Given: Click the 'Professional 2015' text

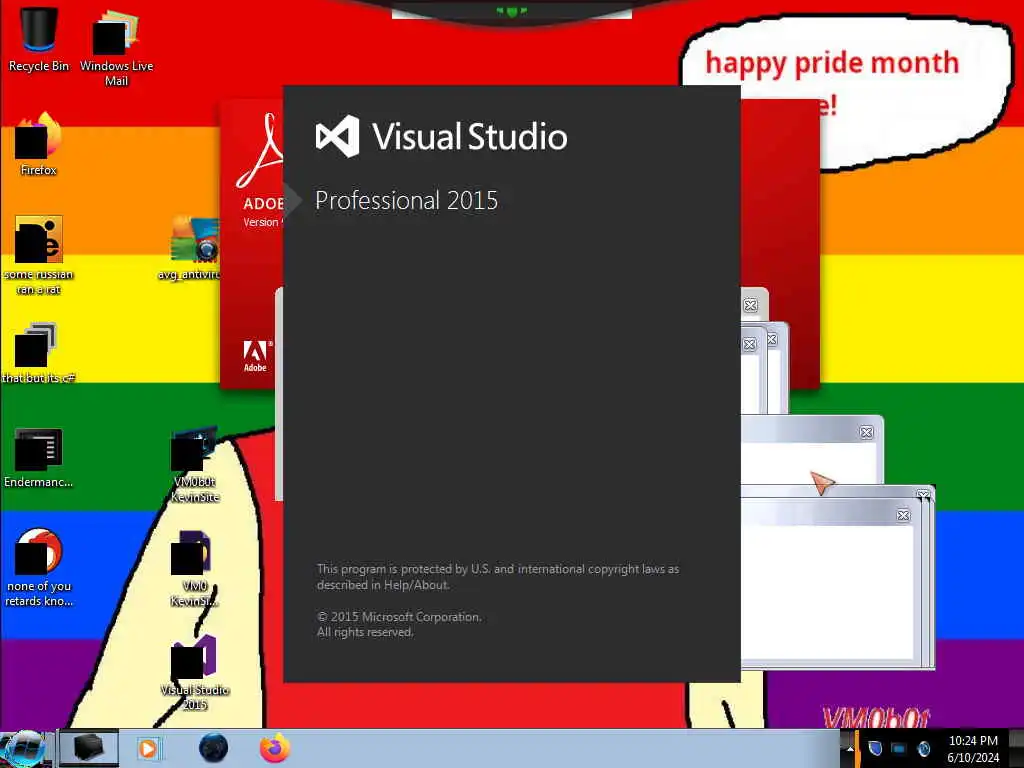Looking at the screenshot, I should pos(406,200).
